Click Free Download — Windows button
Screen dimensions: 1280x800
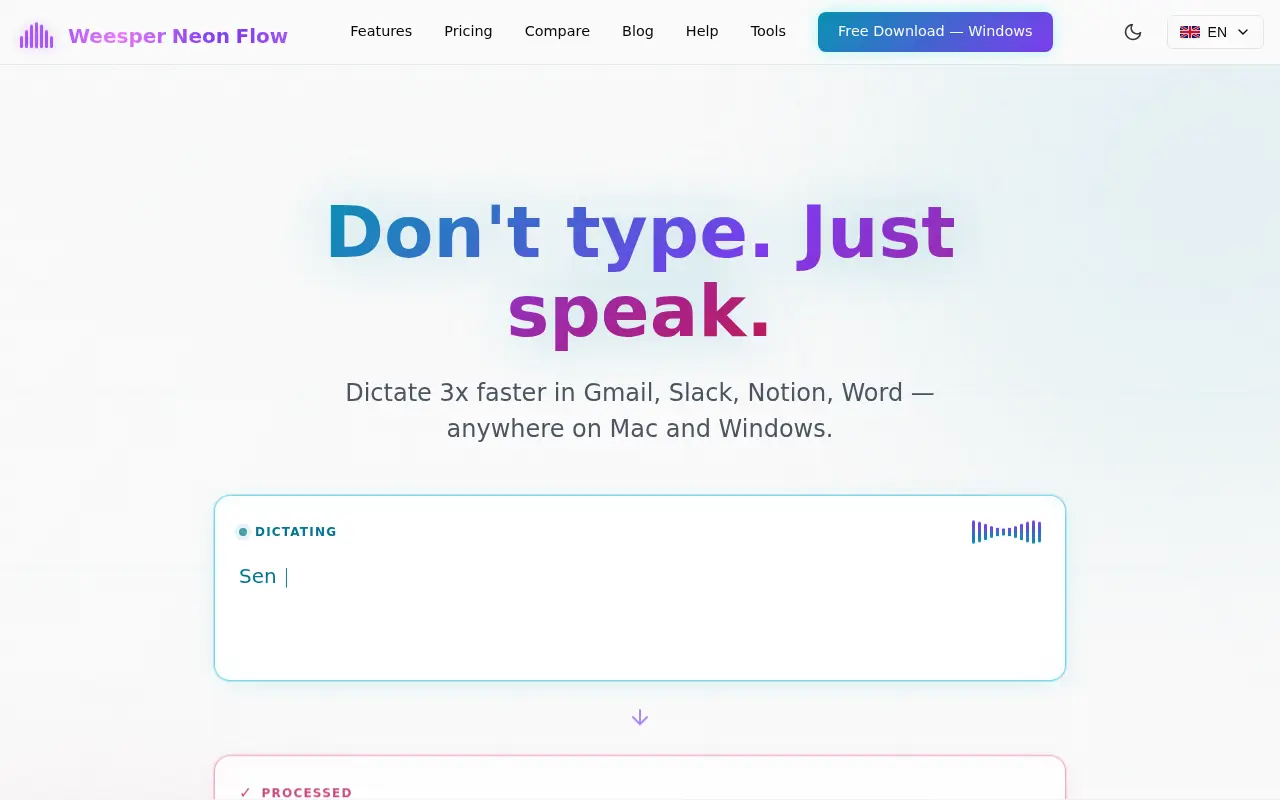(935, 32)
